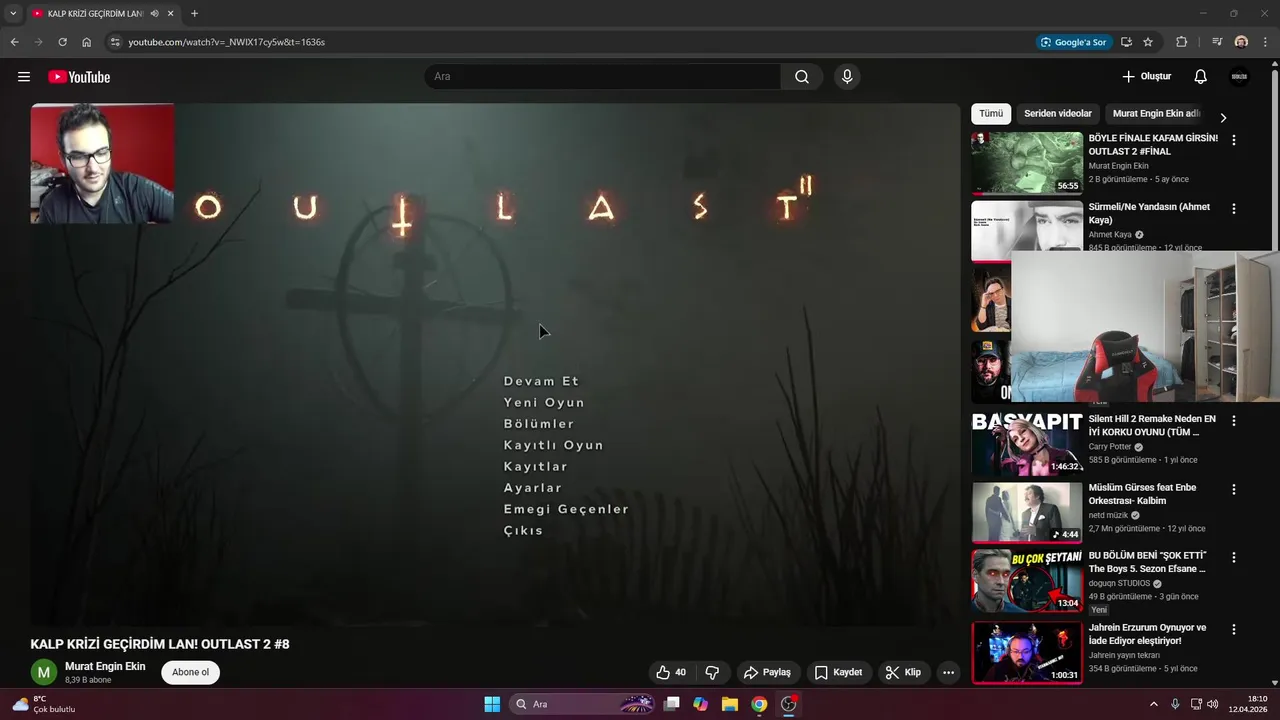This screenshot has height=720, width=1280.
Task: Open Jahrein Erzurum Oynuyor video title
Action: tap(1148, 634)
